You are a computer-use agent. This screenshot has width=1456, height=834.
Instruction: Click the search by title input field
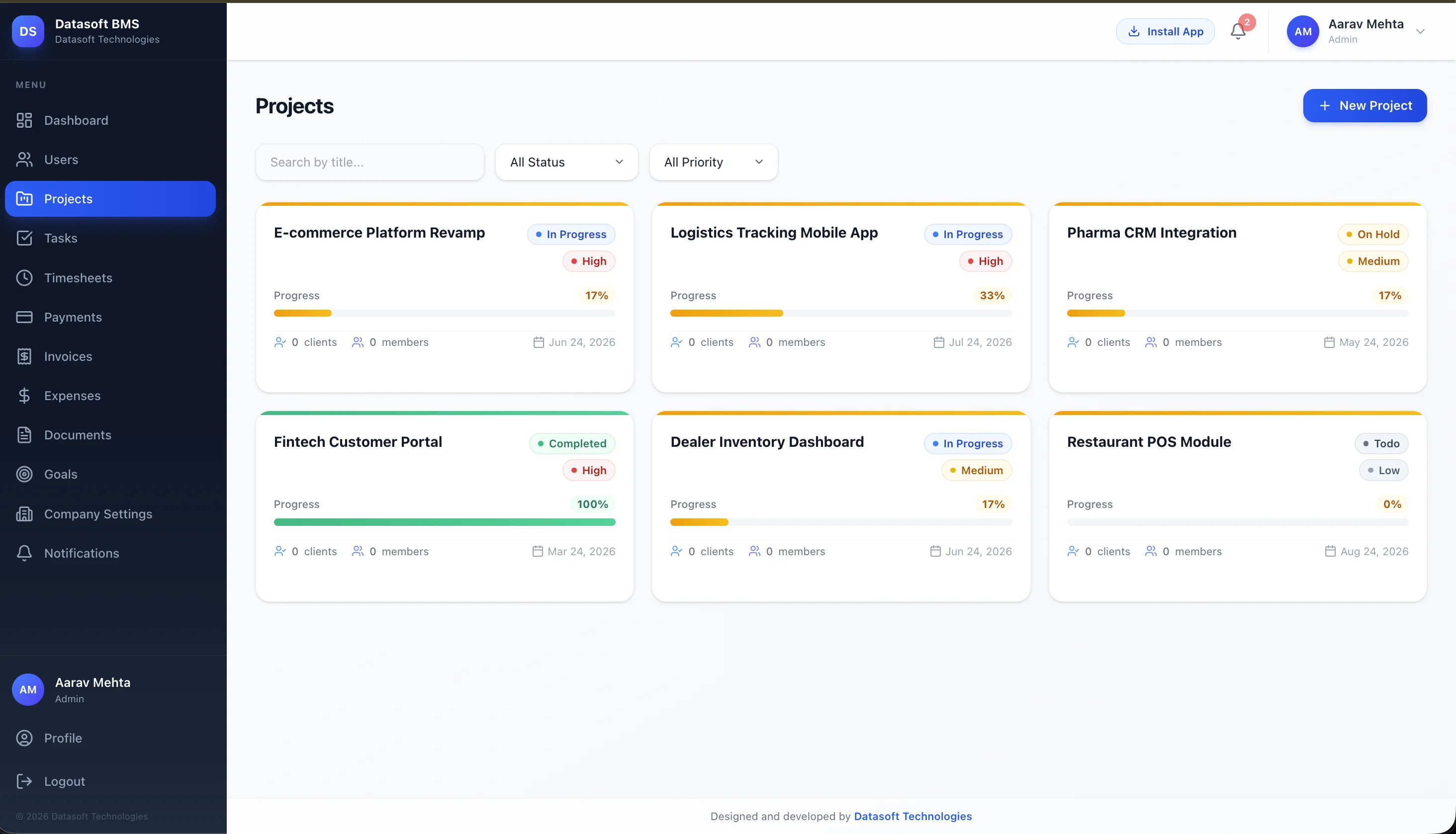tap(369, 162)
